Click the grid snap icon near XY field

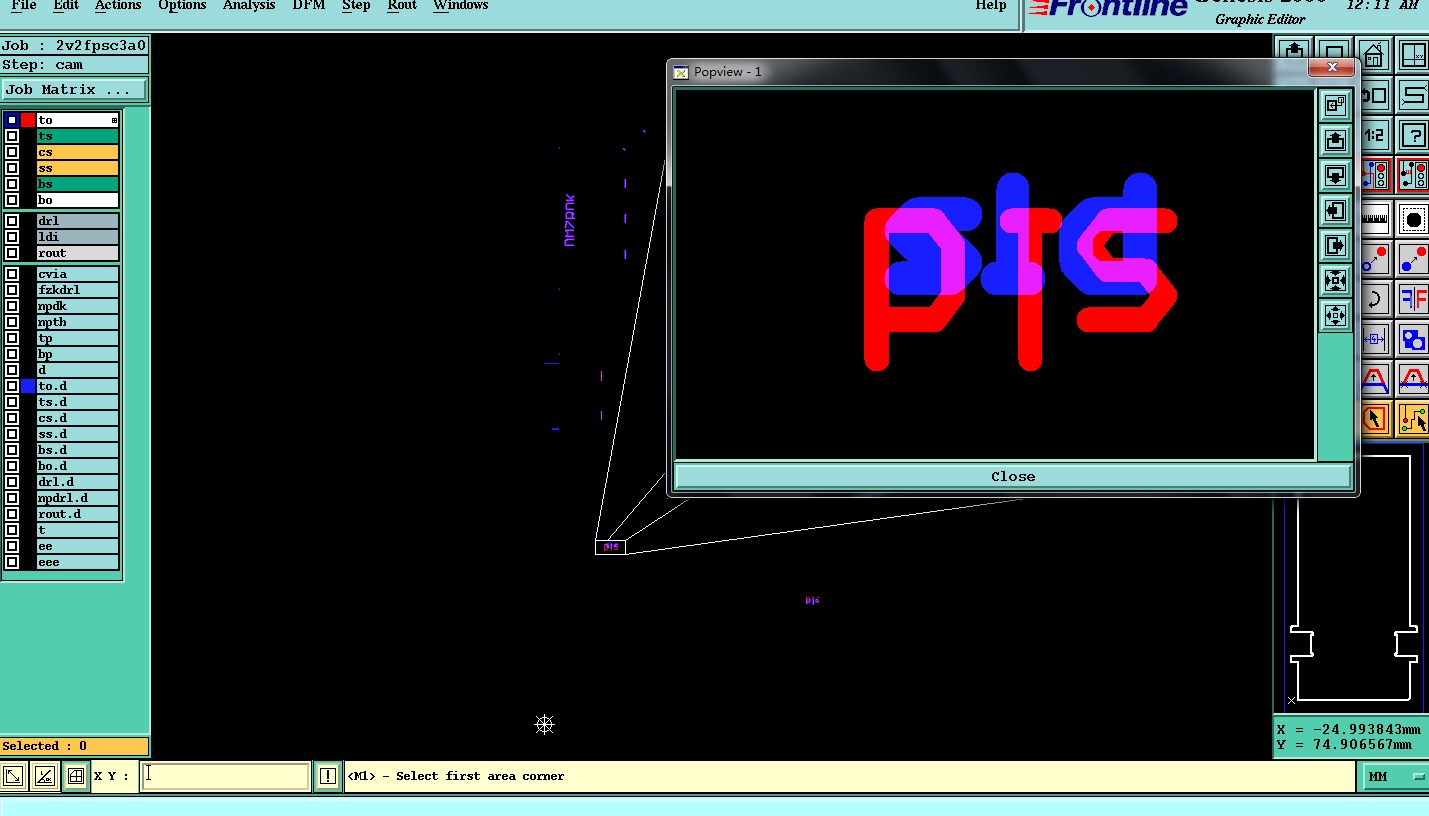click(x=75, y=776)
